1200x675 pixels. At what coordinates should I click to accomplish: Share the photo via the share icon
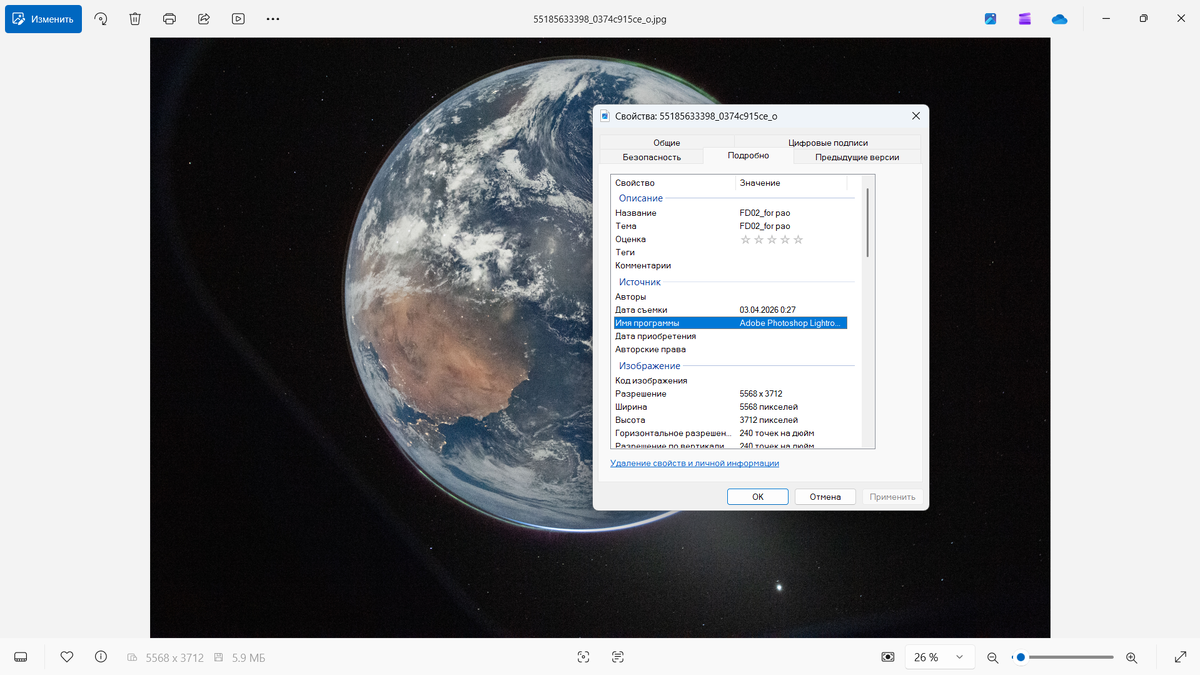pos(204,19)
